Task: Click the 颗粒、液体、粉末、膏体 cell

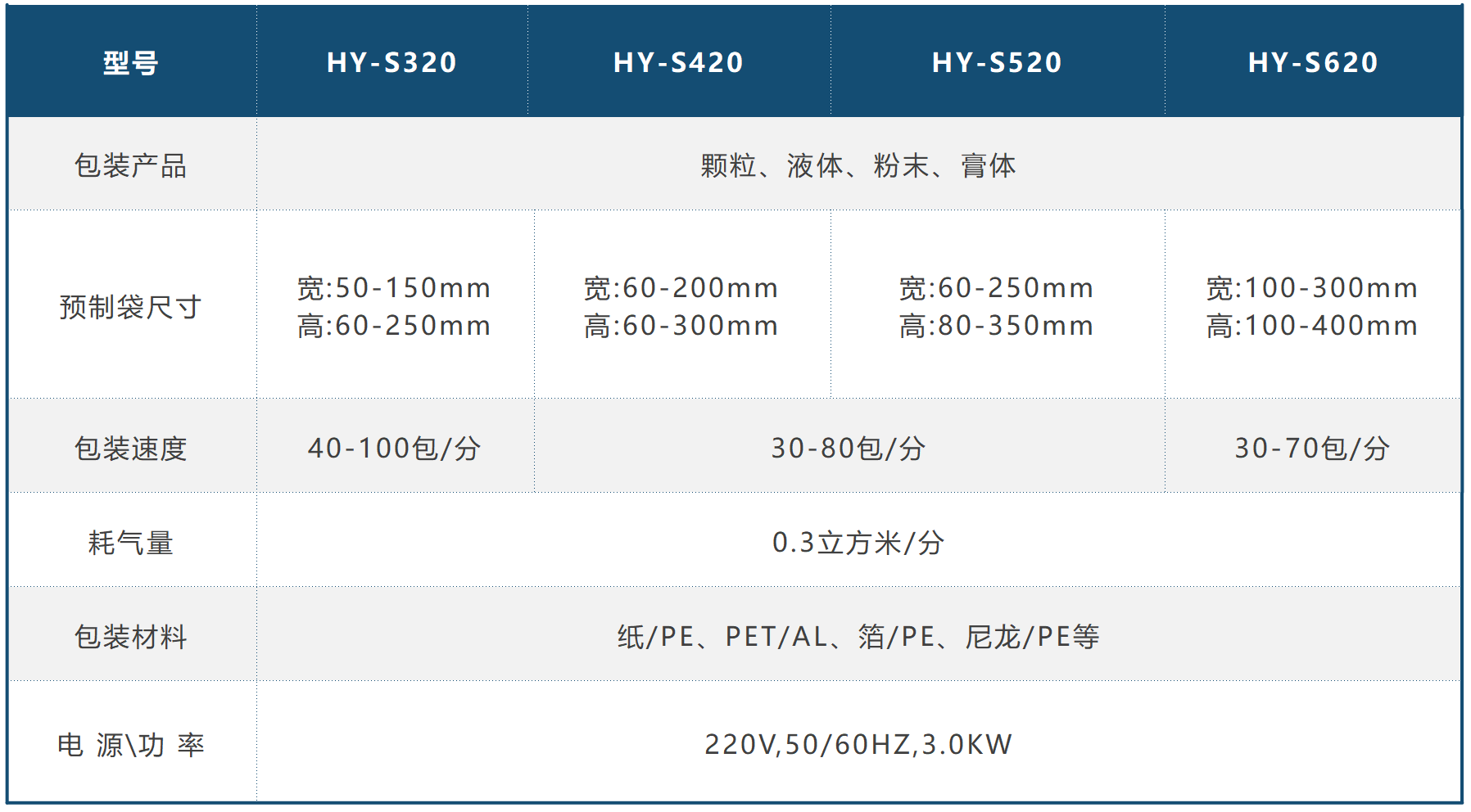Action: click(x=858, y=165)
